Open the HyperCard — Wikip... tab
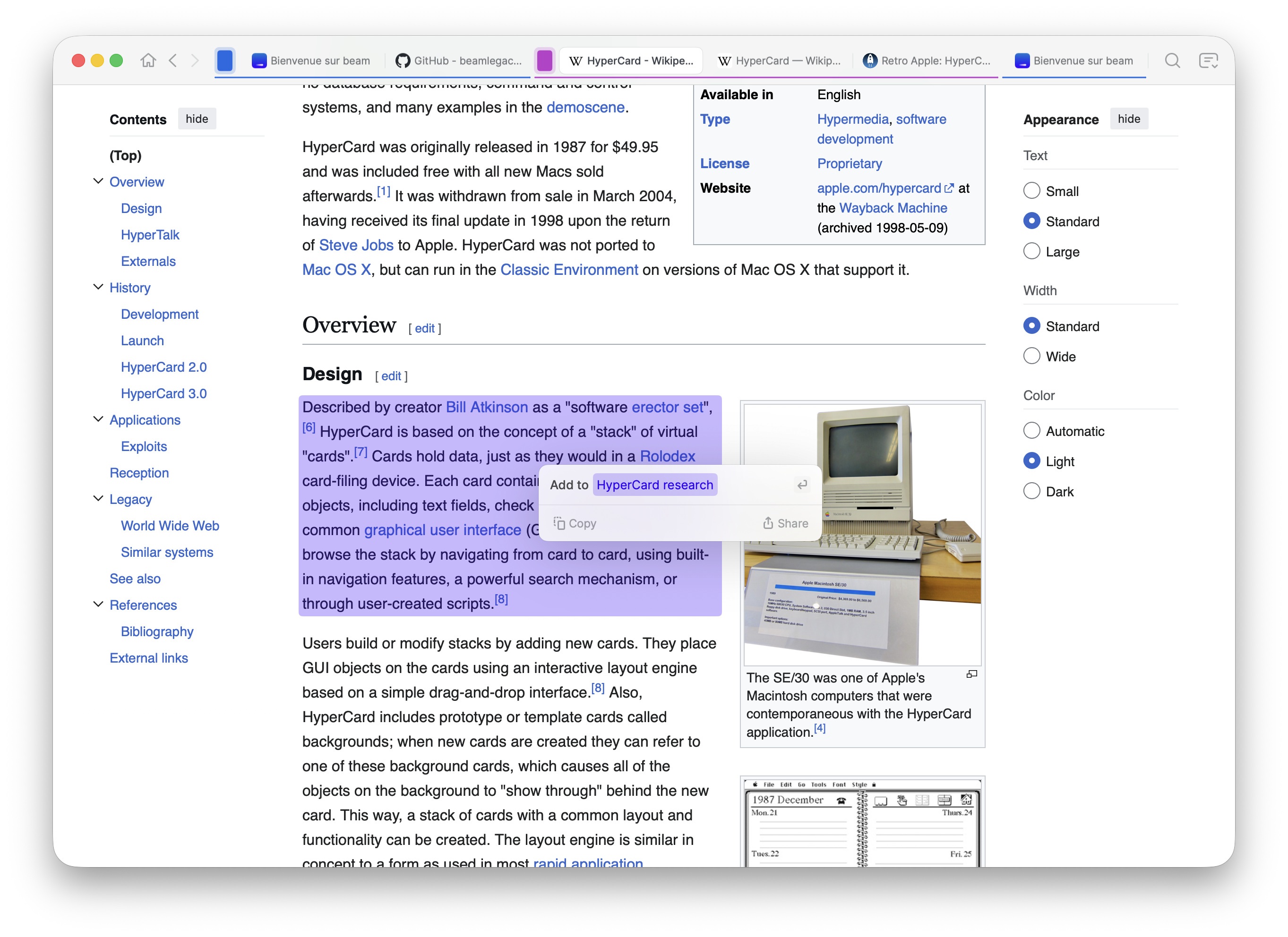Viewport: 1288px width, 937px height. click(x=779, y=60)
